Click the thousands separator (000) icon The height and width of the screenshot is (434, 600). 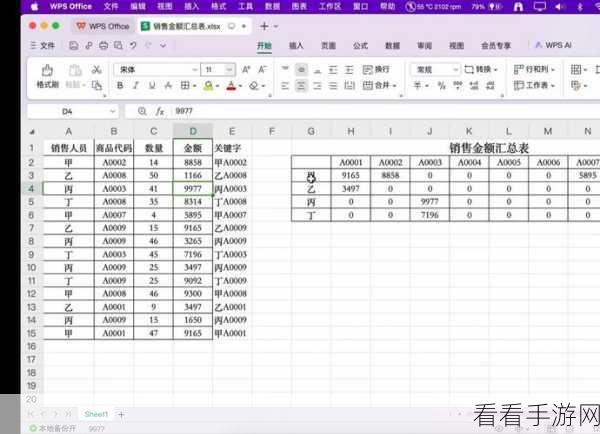[x=458, y=85]
